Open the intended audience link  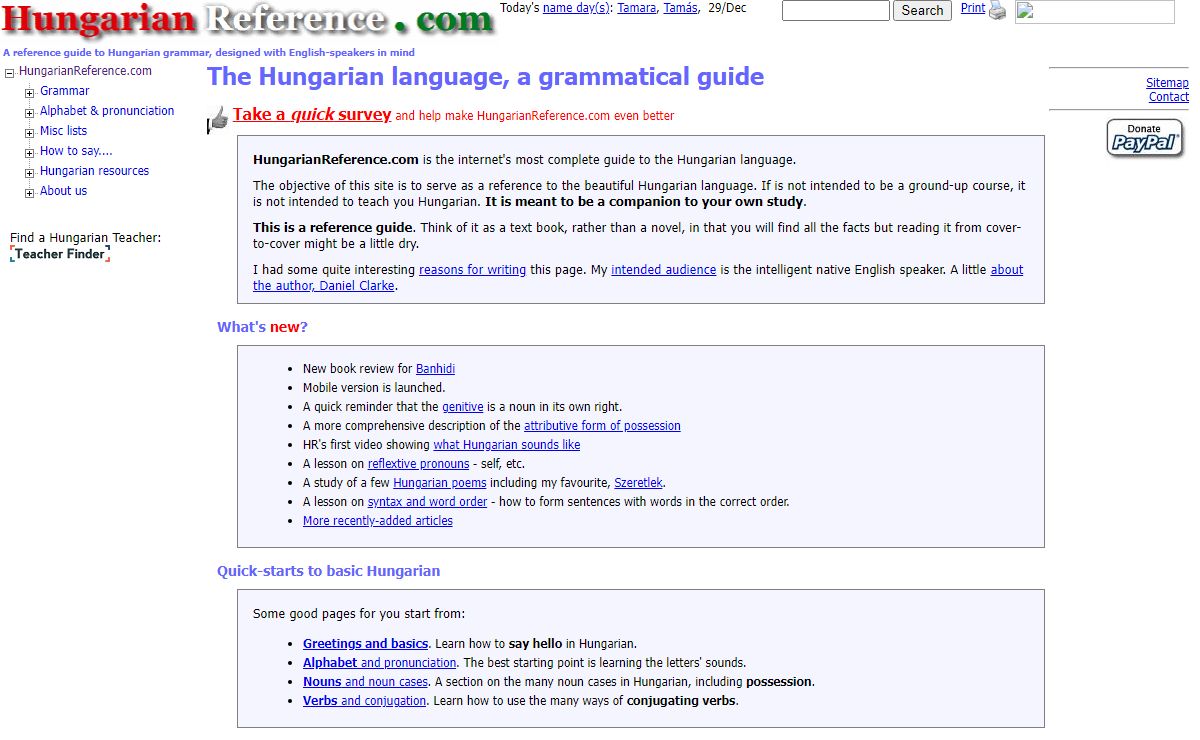click(664, 270)
